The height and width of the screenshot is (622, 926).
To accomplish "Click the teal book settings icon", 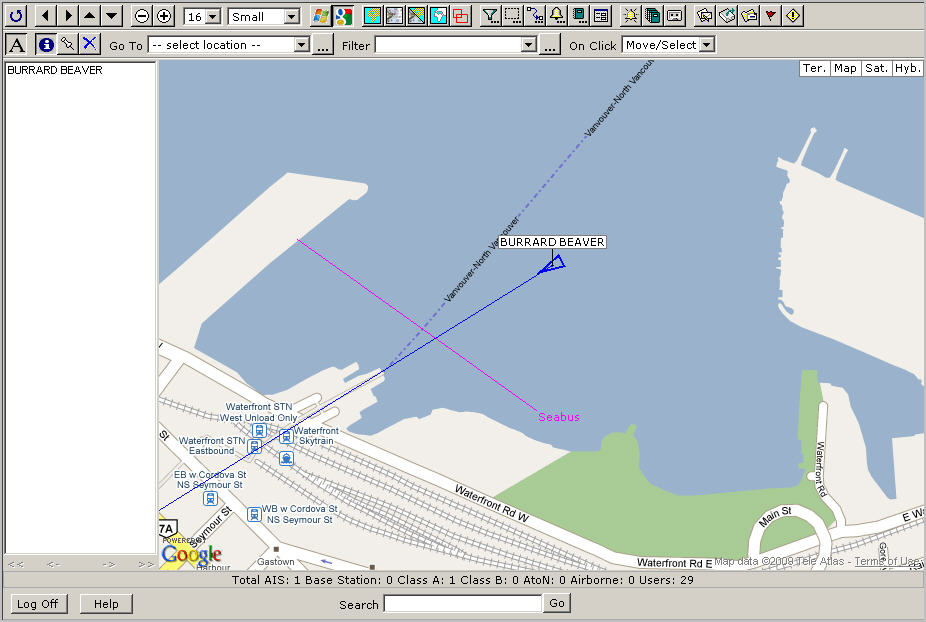I will 579,16.
